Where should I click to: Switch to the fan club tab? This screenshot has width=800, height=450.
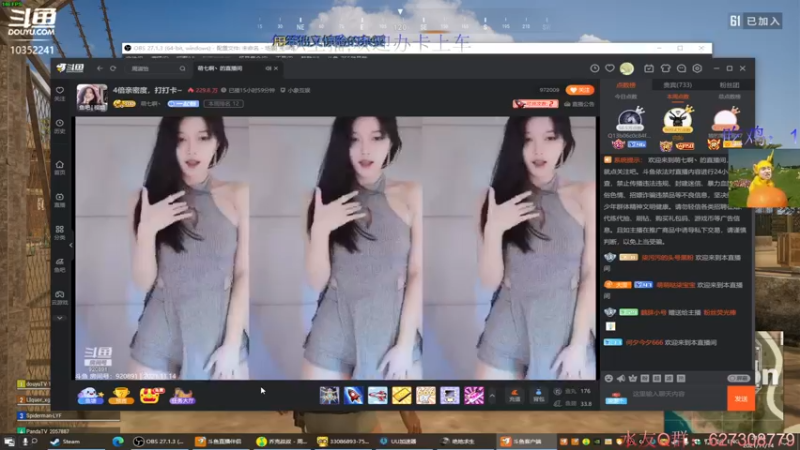point(729,85)
